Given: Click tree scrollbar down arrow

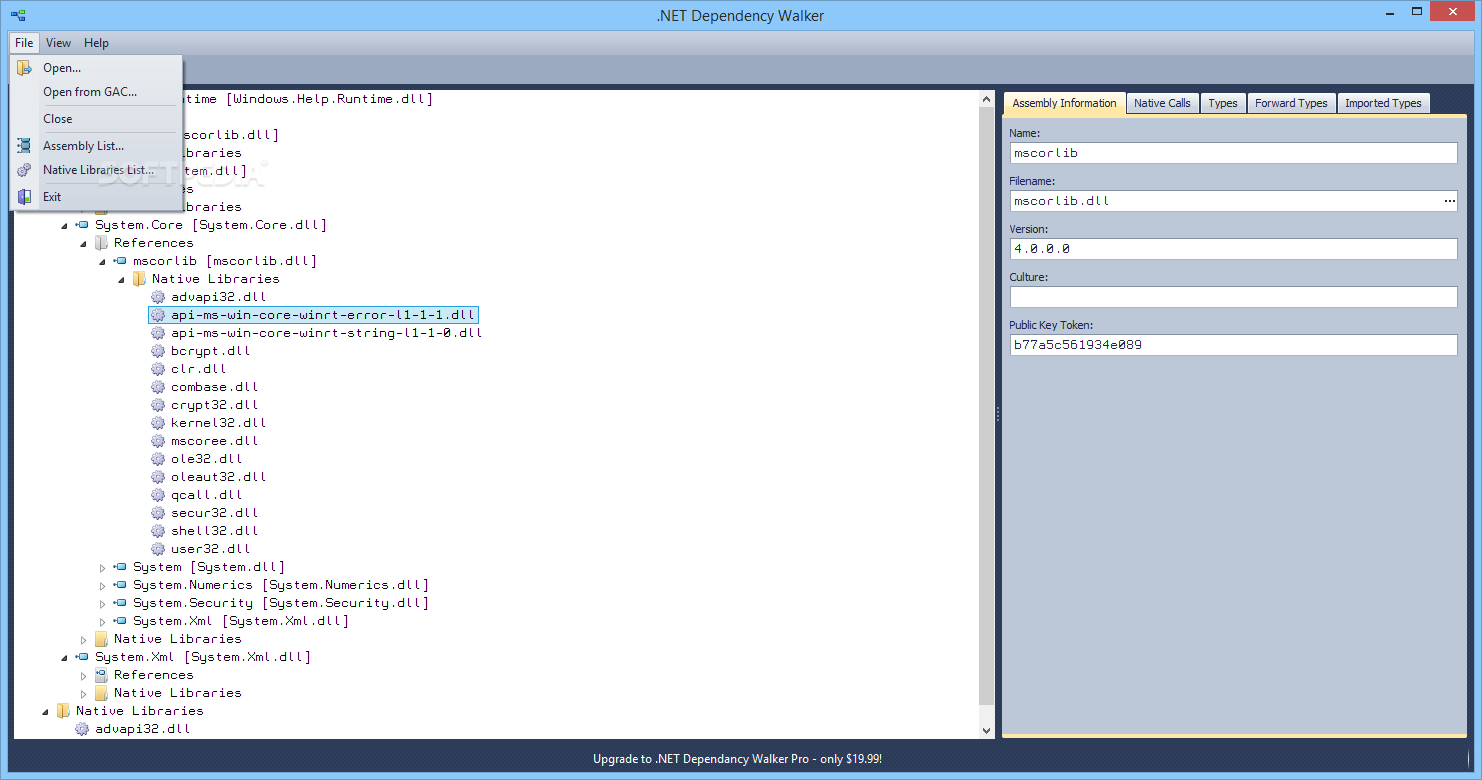Looking at the screenshot, I should coord(987,730).
